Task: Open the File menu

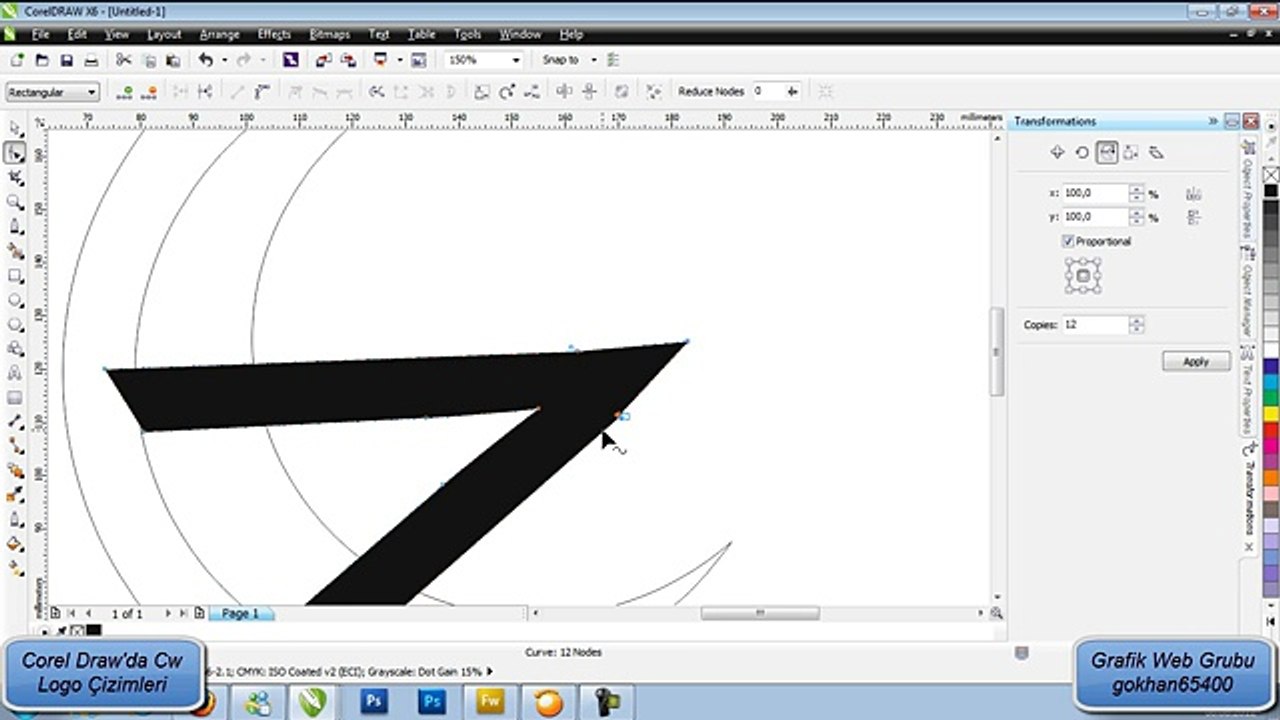Action: click(40, 34)
